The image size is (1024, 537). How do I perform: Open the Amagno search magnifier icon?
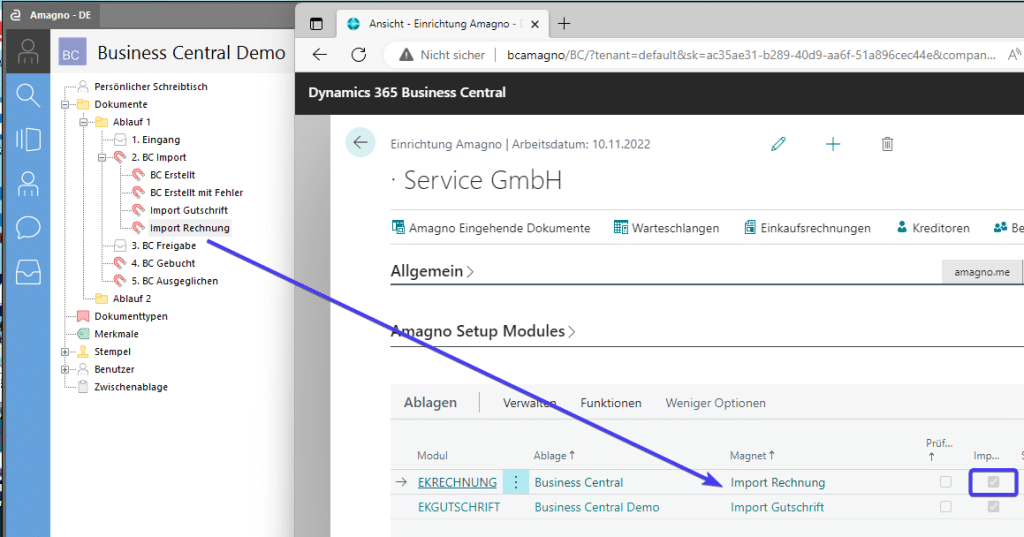click(27, 95)
